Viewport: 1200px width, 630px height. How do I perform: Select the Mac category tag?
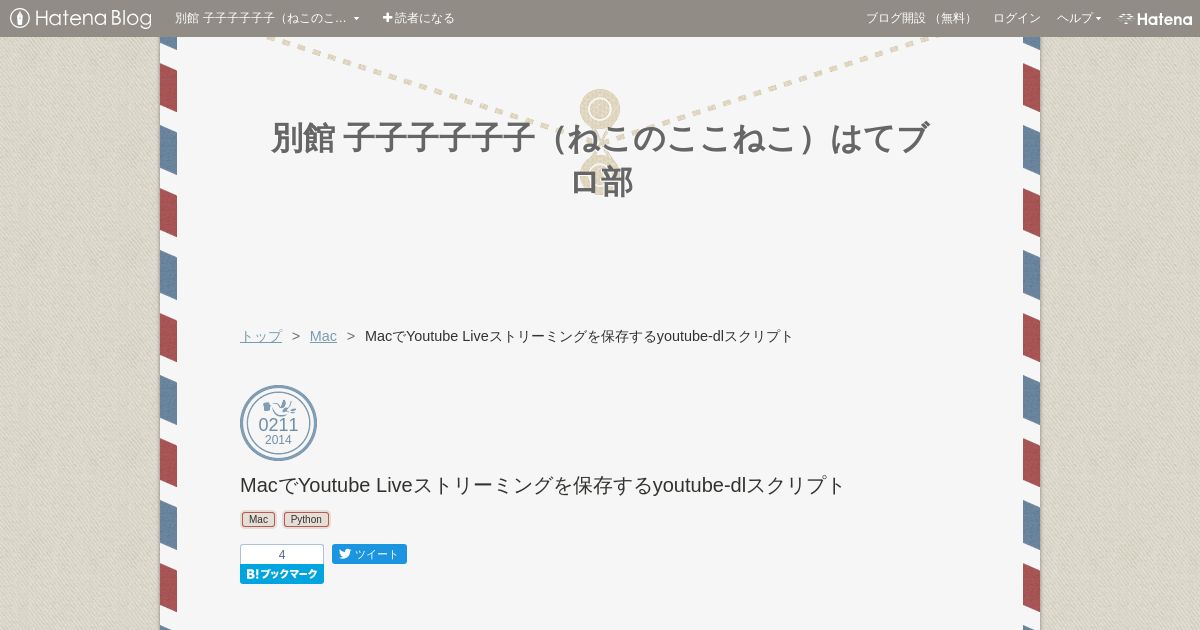tap(258, 519)
